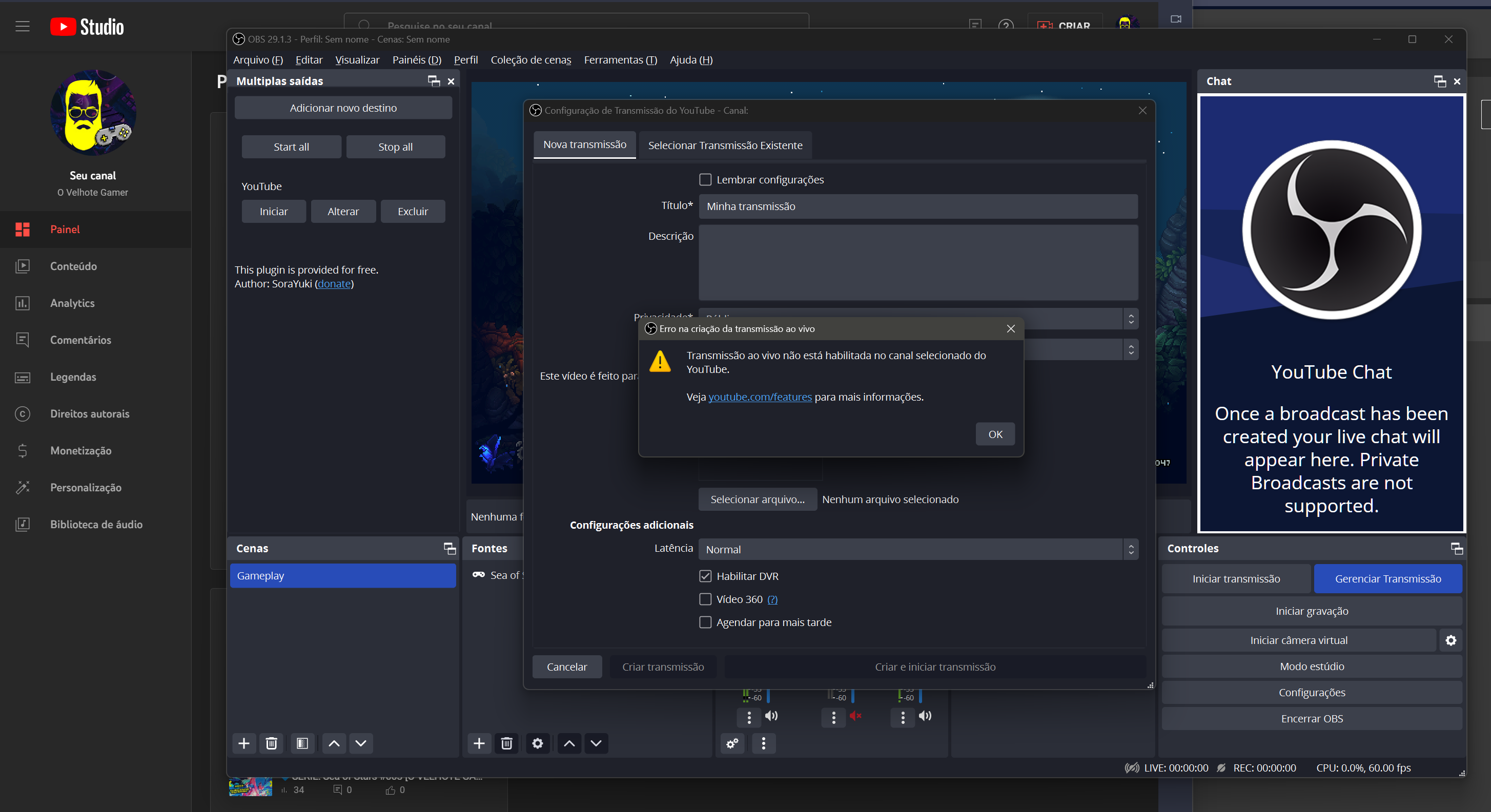This screenshot has height=812, width=1491.
Task: Click Iniciar gravação button
Action: coord(1312,611)
